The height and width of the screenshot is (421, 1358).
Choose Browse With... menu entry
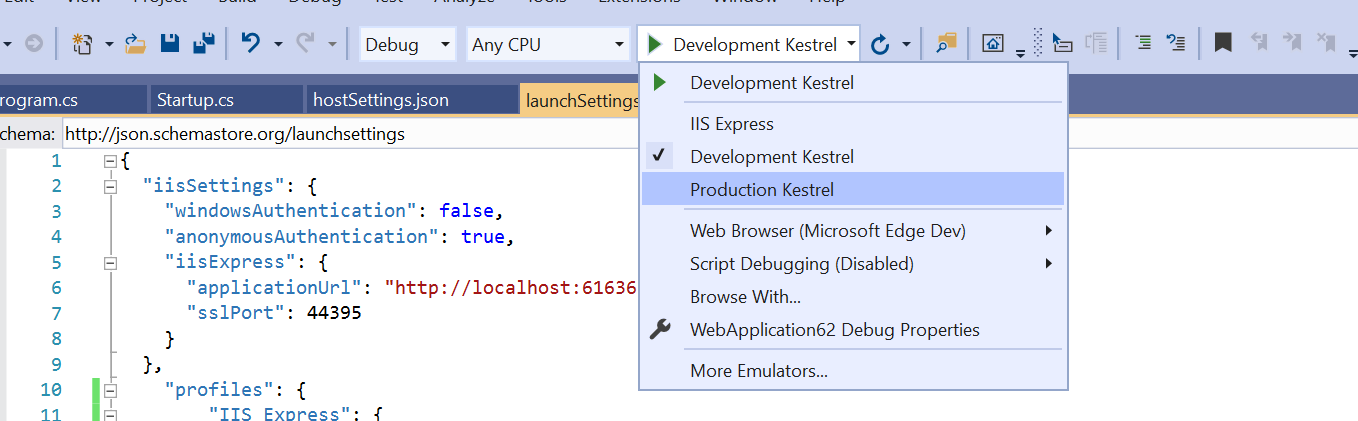pos(852,297)
